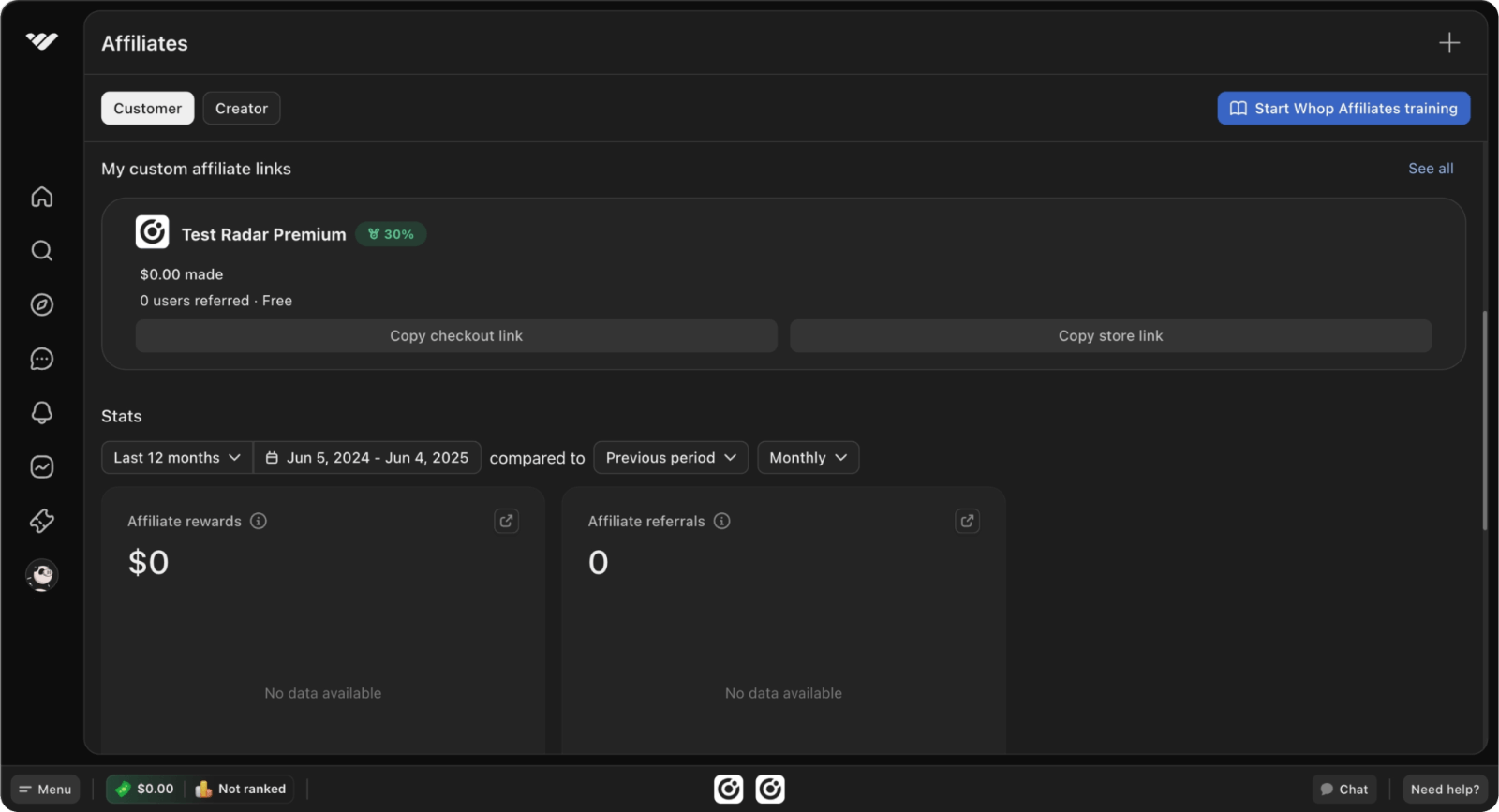Open the analytics chart sidebar icon
Screen dimensions: 1499x812
pos(42,466)
